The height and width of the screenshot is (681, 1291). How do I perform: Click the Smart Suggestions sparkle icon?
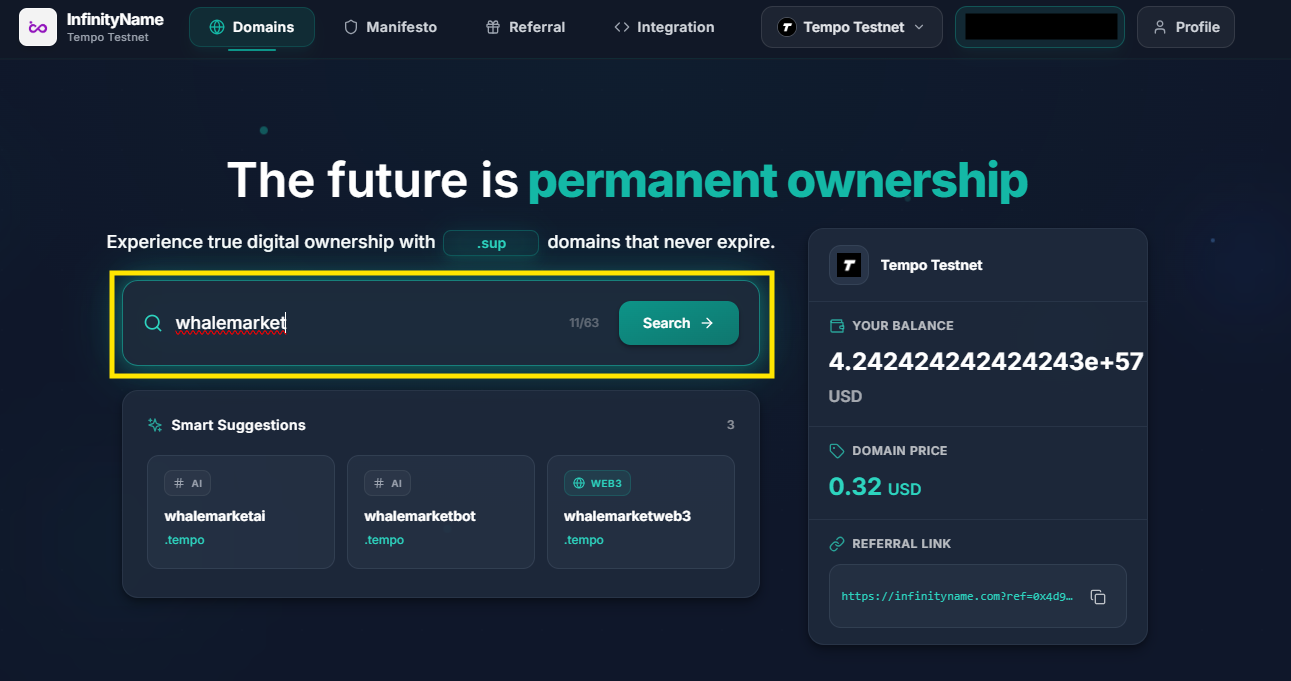click(155, 425)
